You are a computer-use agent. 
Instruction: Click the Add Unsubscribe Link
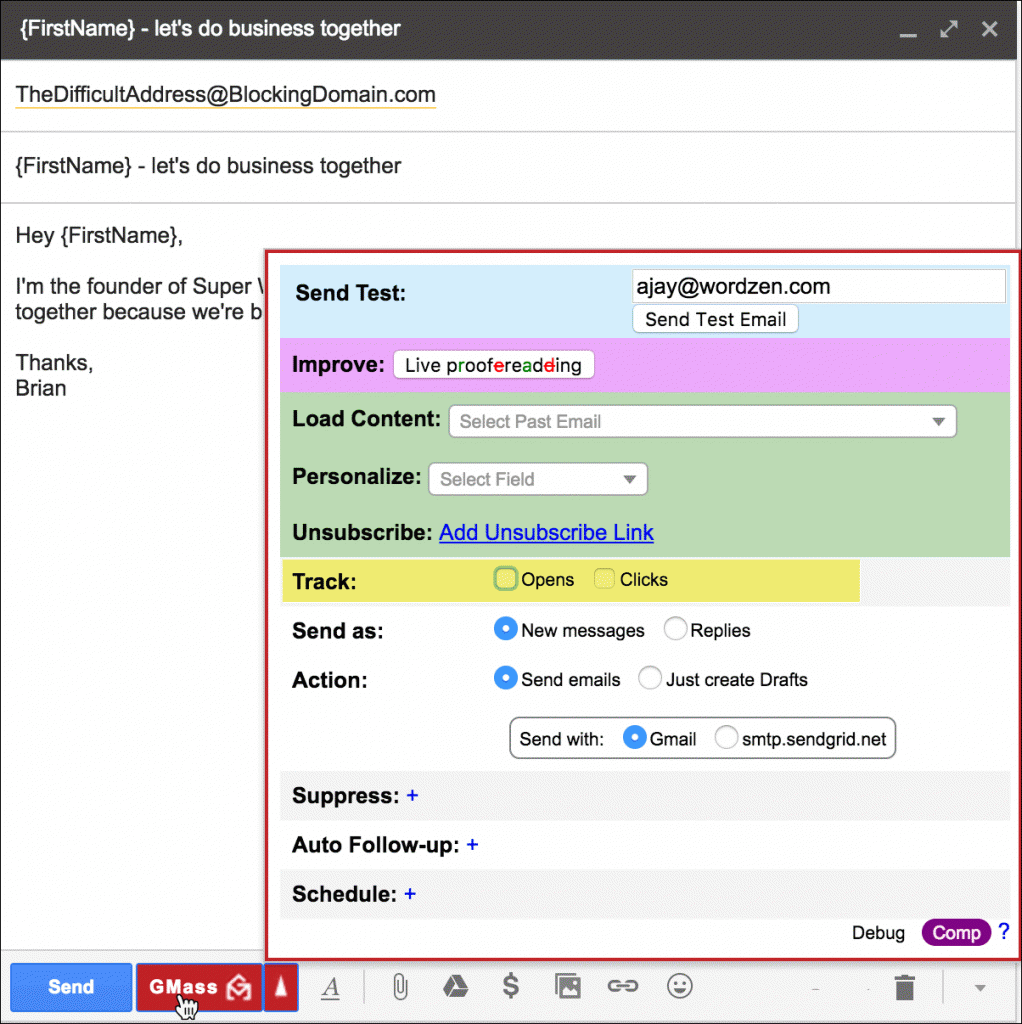tap(546, 533)
